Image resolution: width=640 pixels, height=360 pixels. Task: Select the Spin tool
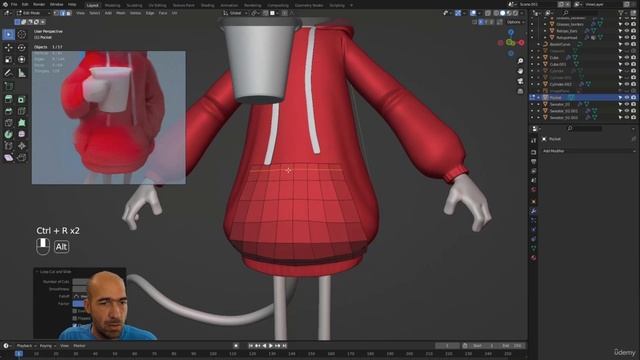tap(9, 134)
